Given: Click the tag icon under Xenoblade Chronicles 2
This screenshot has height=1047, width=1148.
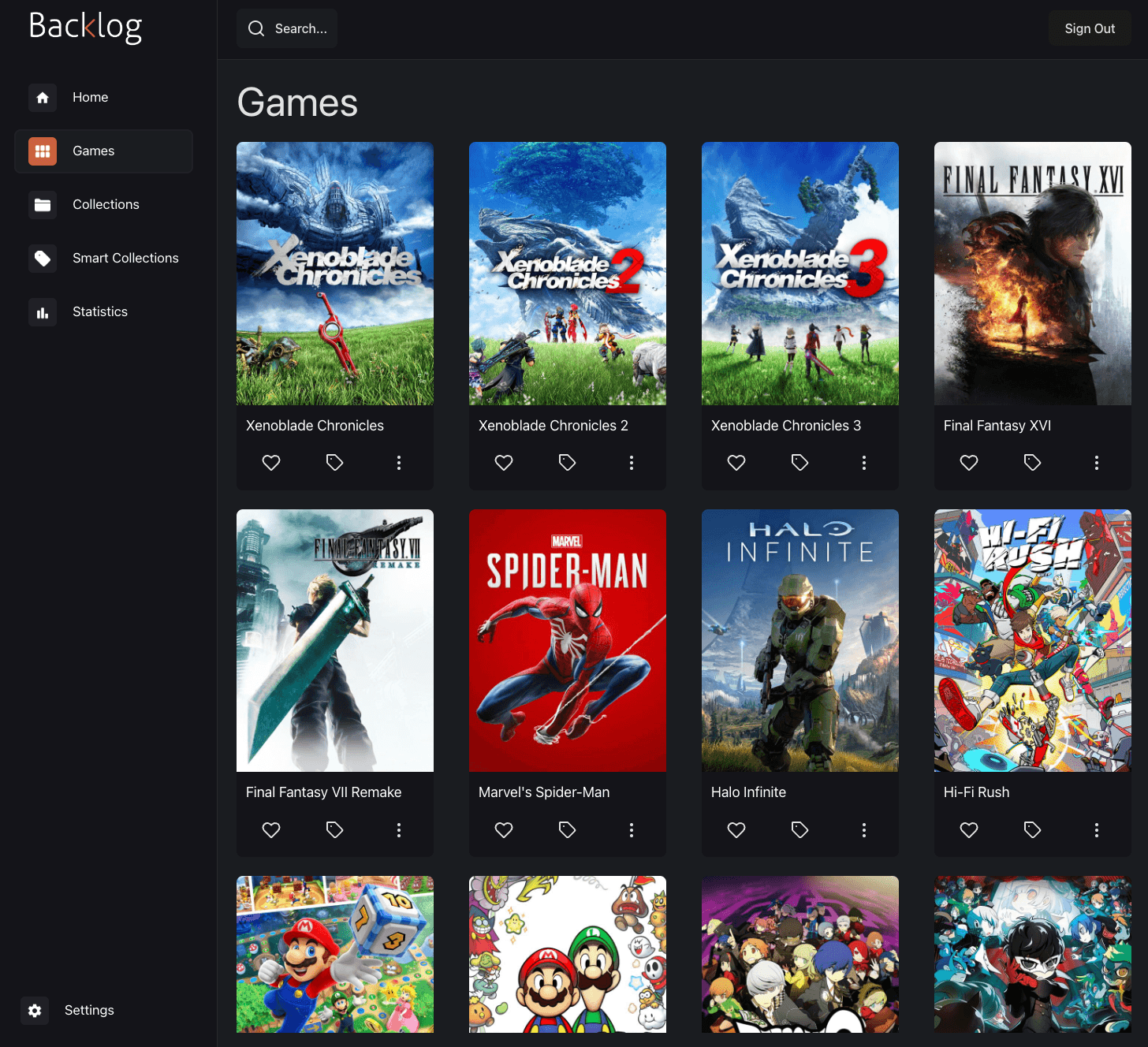Looking at the screenshot, I should (567, 463).
